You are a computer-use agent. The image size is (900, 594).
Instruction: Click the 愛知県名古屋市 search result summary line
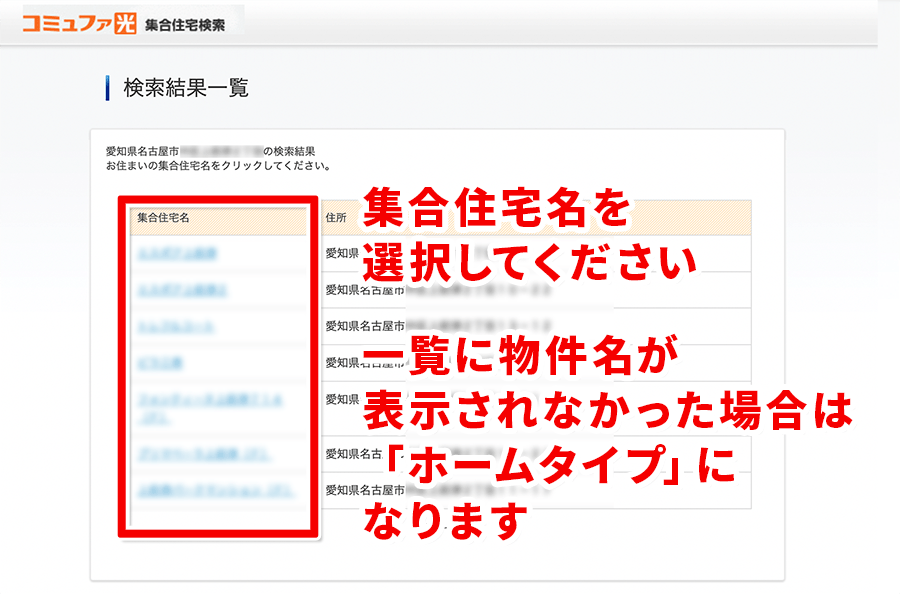click(214, 151)
